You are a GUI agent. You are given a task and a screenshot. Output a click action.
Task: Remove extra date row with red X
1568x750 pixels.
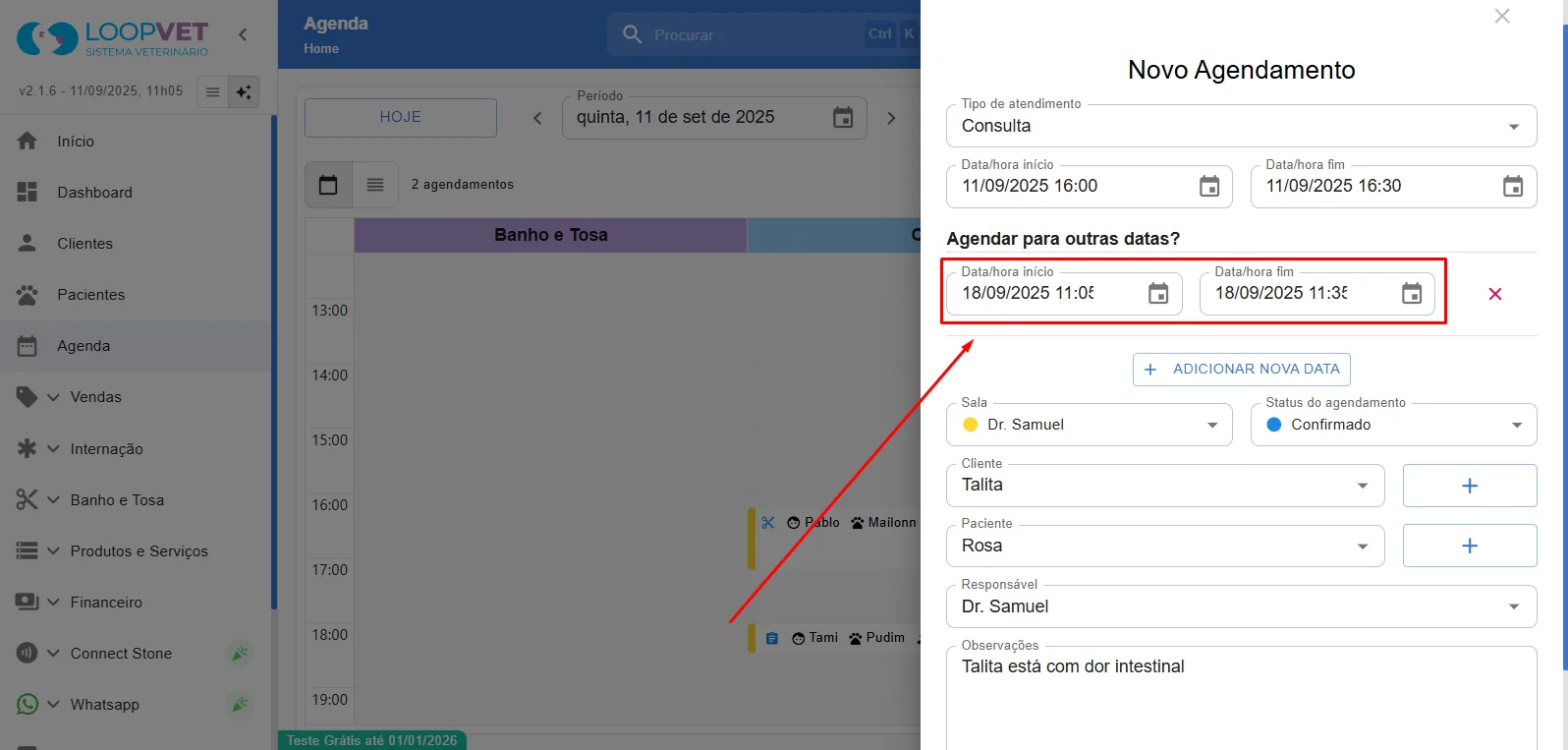pyautogui.click(x=1495, y=294)
